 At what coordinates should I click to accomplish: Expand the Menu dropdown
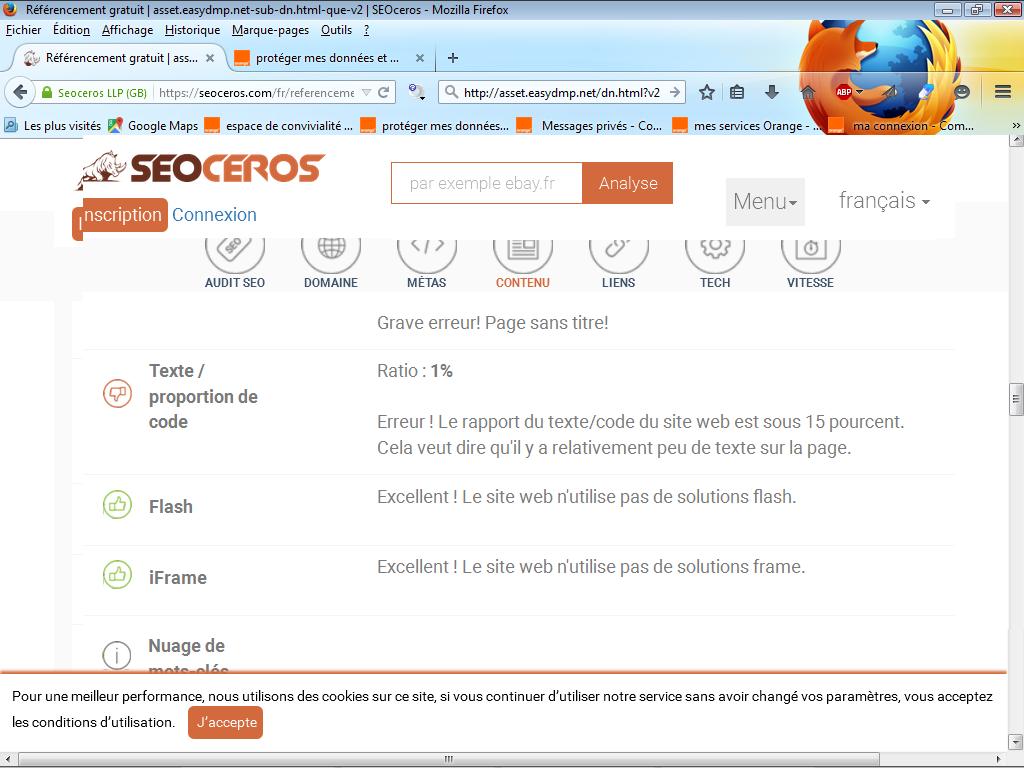pos(765,201)
